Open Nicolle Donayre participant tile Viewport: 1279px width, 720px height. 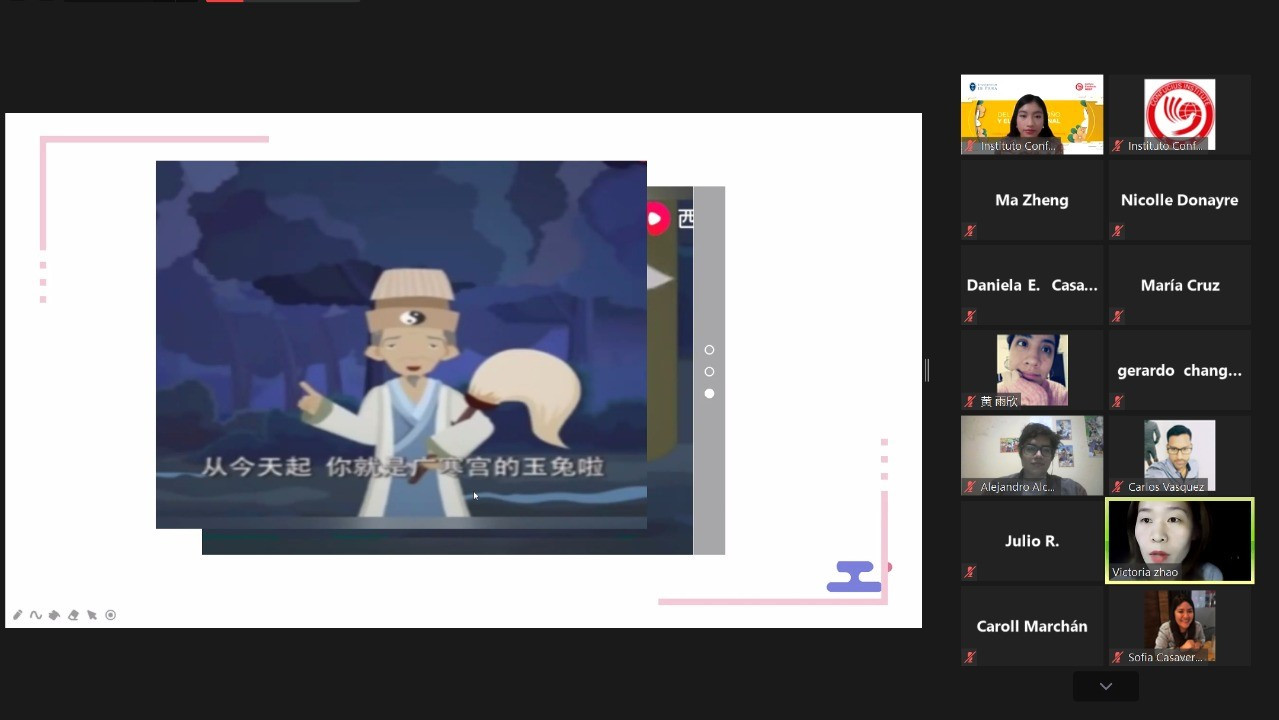pyautogui.click(x=1179, y=200)
